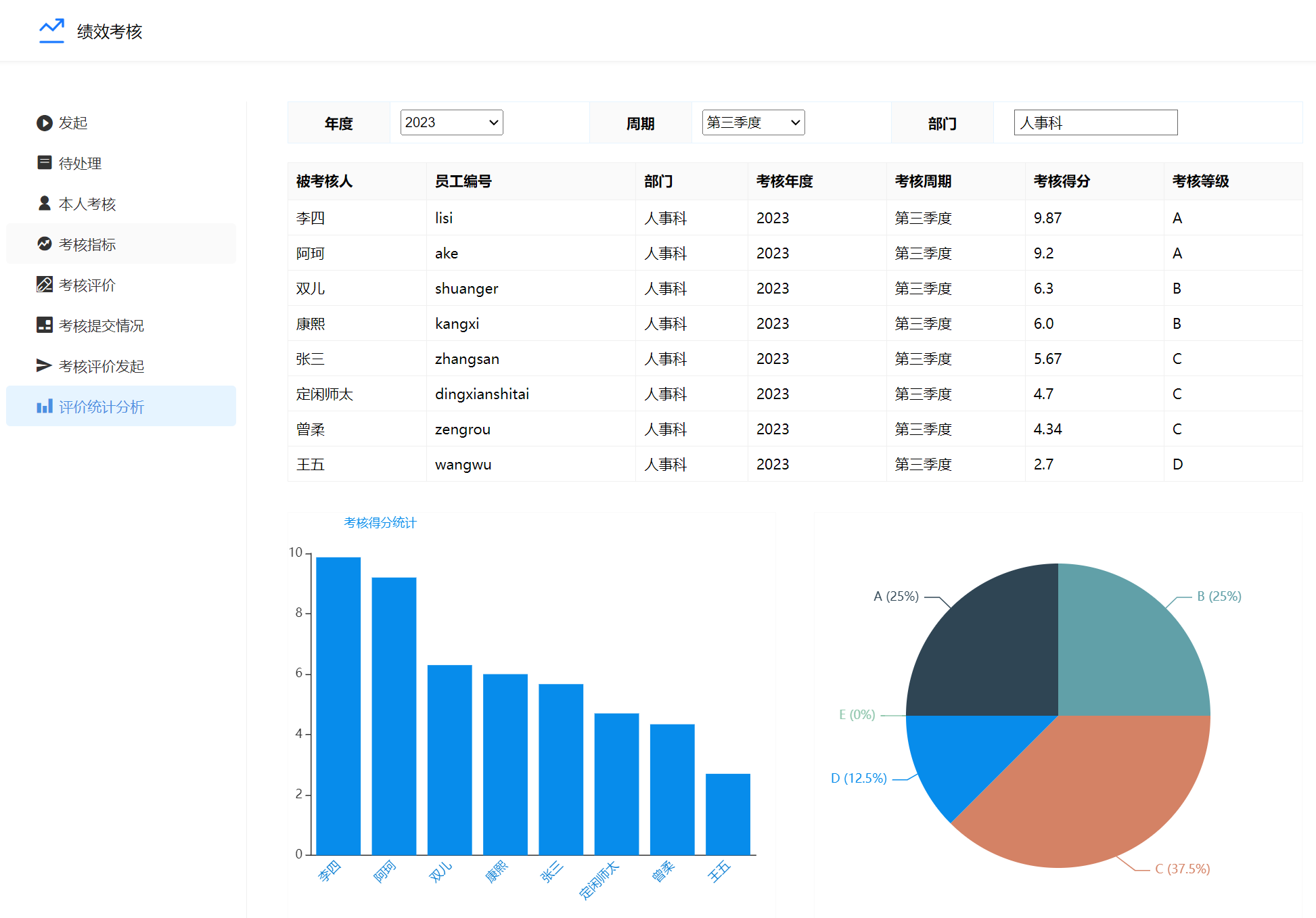
Task: Click the pencil icon beside 考核评价
Action: [x=45, y=284]
